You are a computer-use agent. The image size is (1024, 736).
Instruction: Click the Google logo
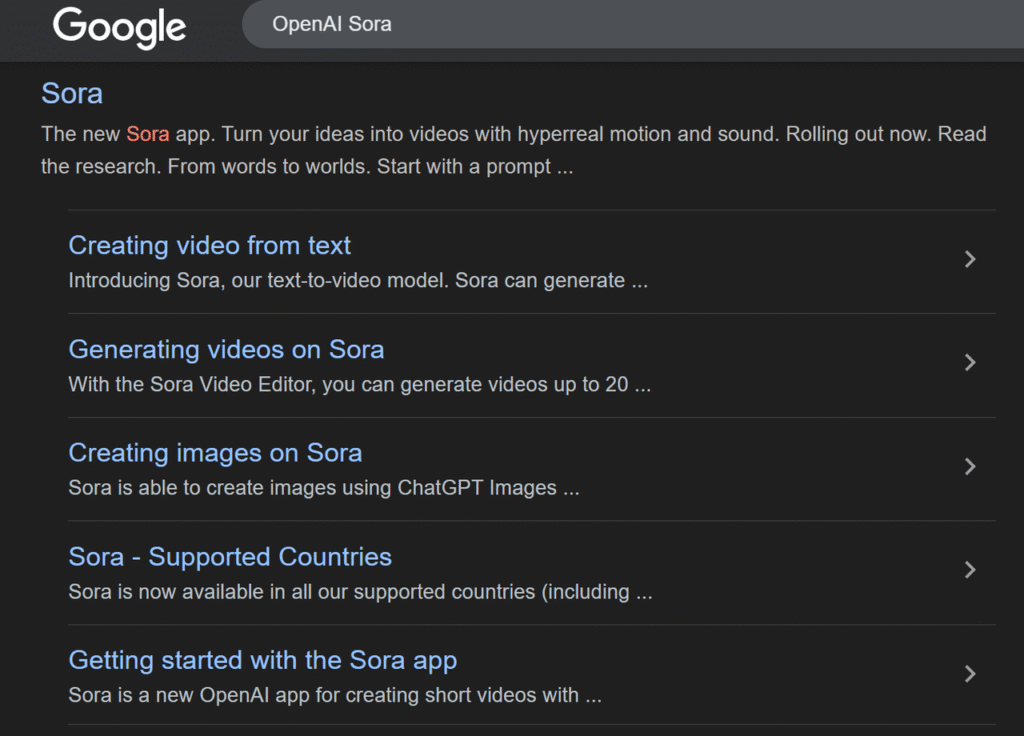(x=119, y=27)
